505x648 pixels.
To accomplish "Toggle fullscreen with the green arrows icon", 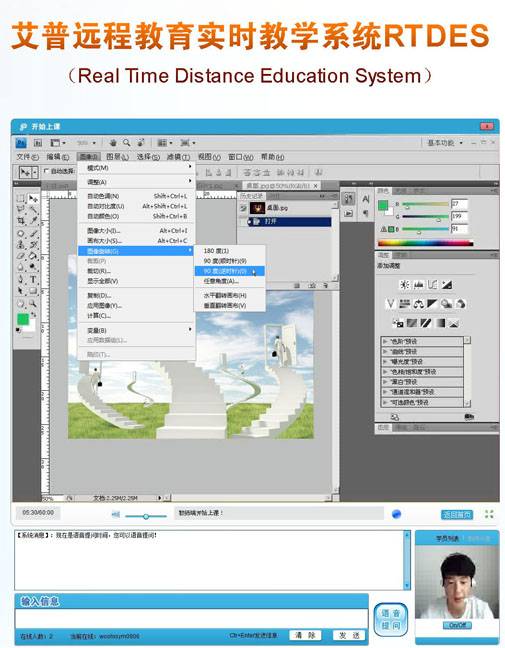I will pos(489,514).
